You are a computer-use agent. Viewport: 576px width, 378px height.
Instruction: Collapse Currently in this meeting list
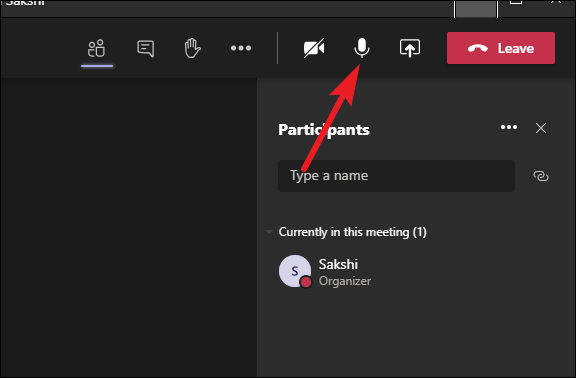(x=269, y=232)
